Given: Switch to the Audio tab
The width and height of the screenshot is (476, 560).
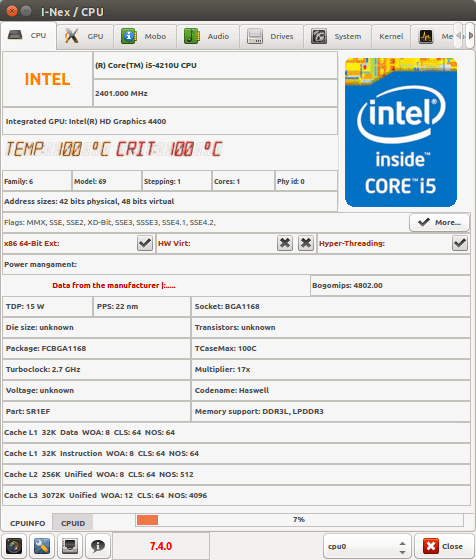Looking at the screenshot, I should (x=208, y=36).
